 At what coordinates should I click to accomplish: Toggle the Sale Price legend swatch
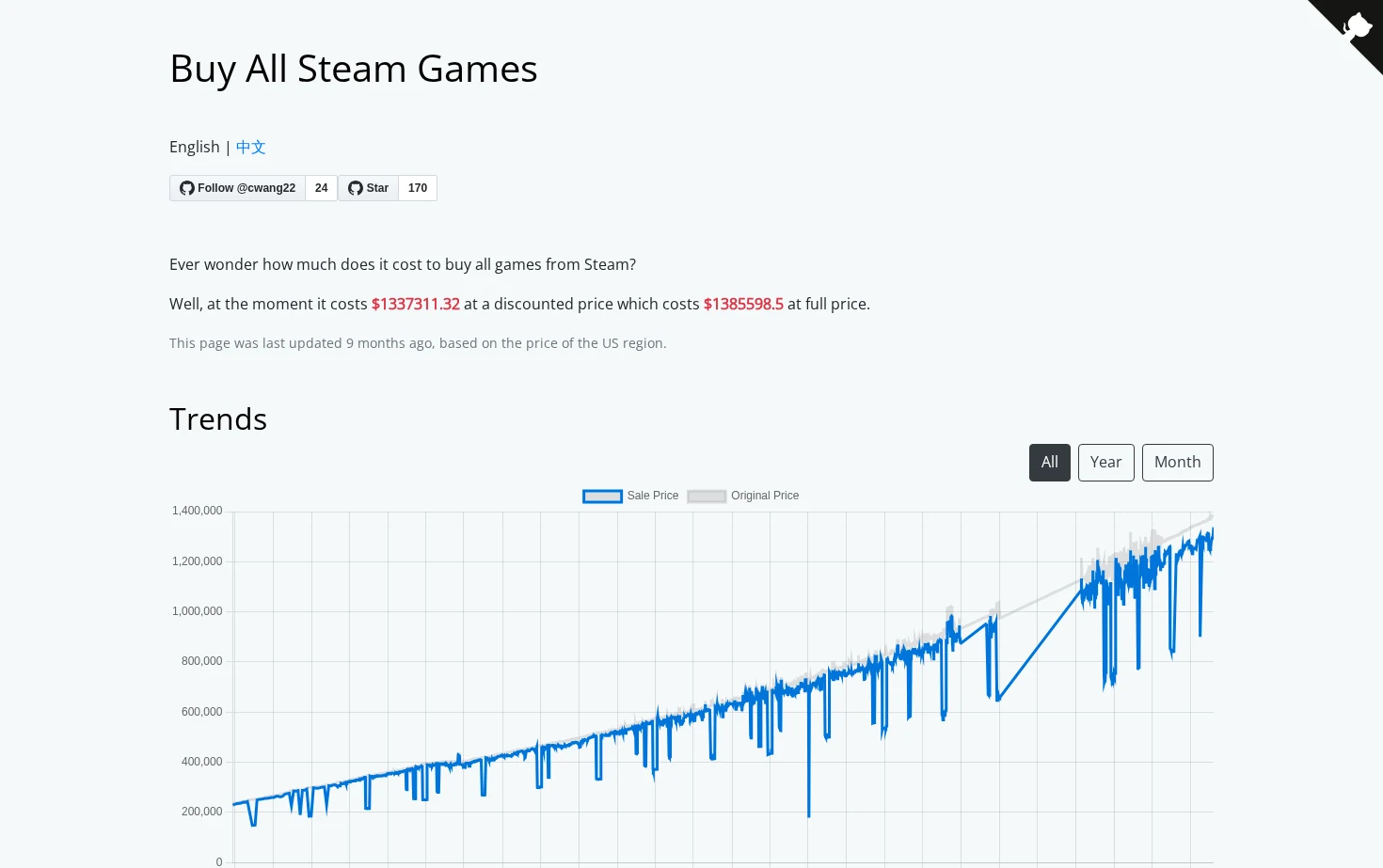click(602, 497)
